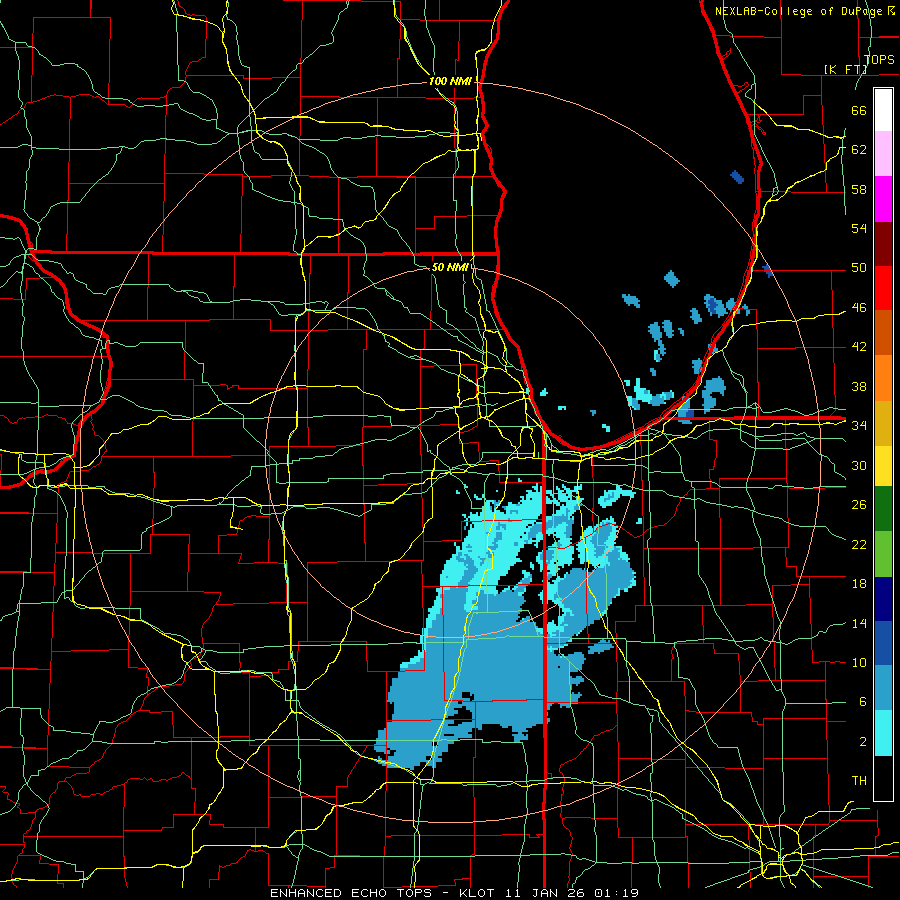900x900 pixels.
Task: Click the 34 legend value label
Action: (859, 425)
